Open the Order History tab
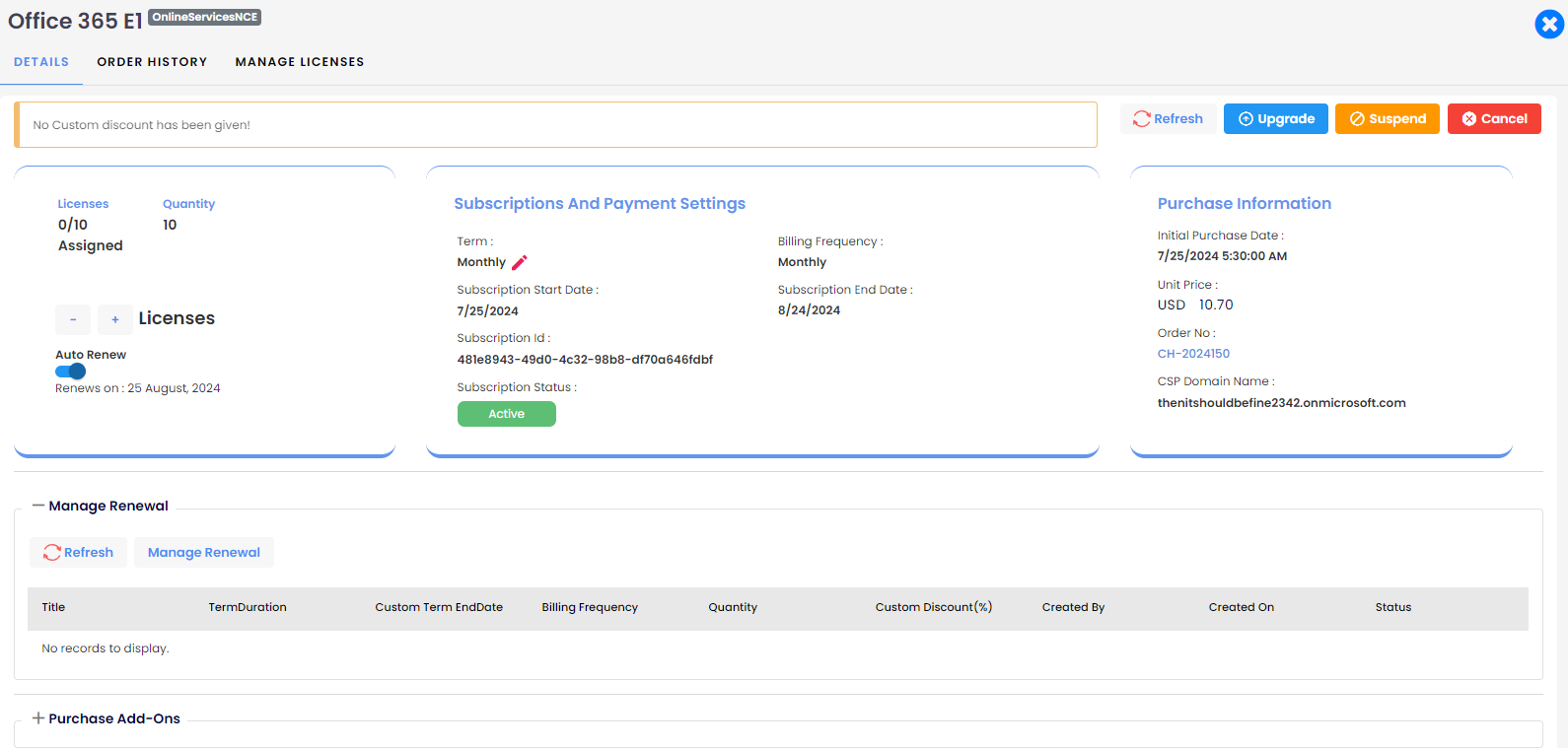The width and height of the screenshot is (1568, 748). (152, 62)
